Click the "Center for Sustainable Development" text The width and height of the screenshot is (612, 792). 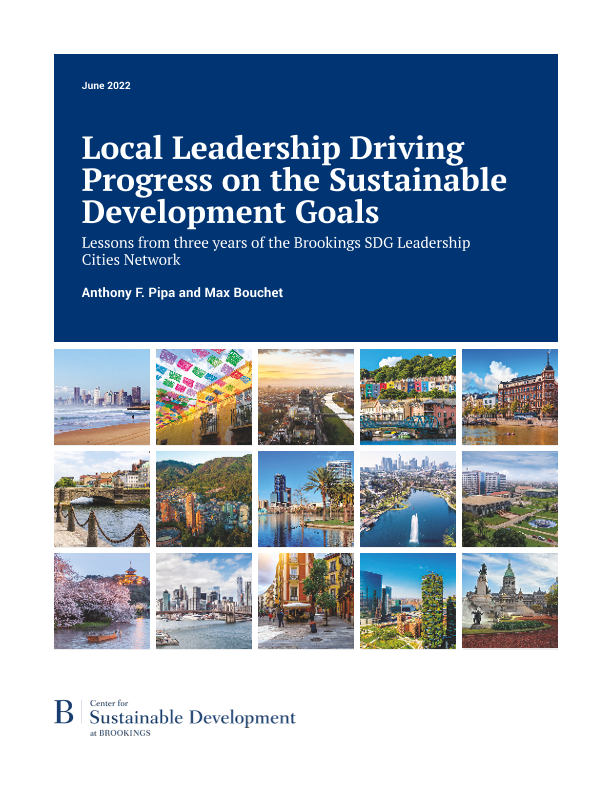(x=192, y=717)
